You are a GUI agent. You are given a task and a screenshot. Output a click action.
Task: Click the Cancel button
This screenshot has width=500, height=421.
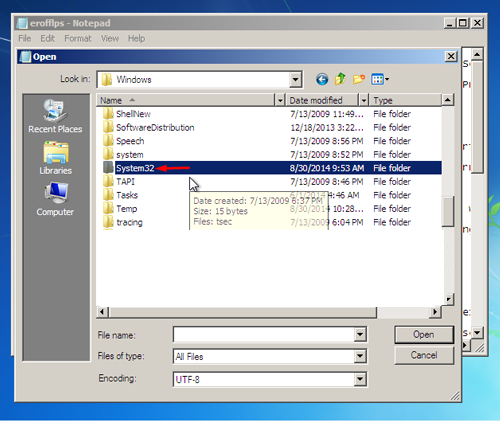pos(424,355)
